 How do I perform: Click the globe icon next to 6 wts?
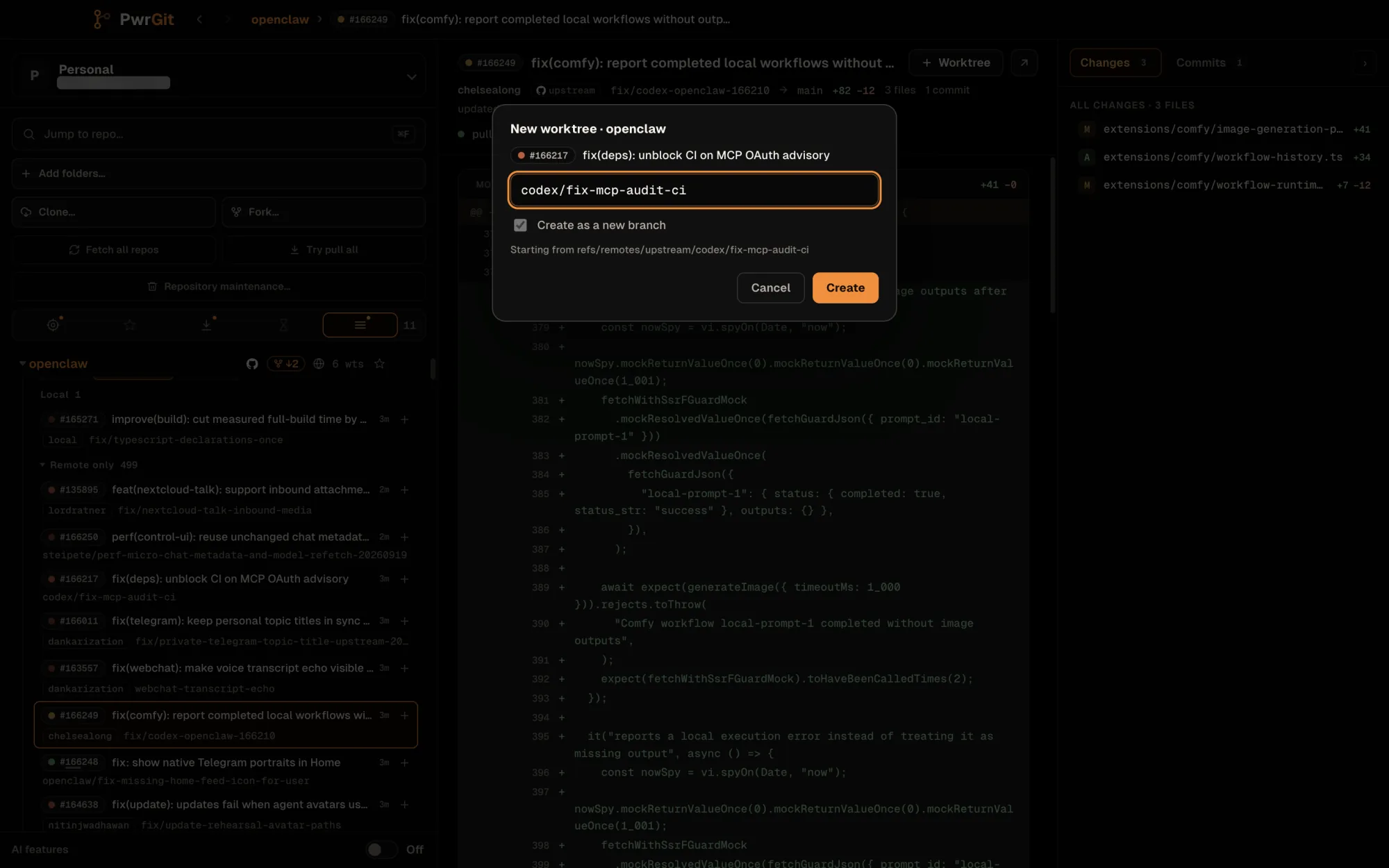tap(319, 364)
